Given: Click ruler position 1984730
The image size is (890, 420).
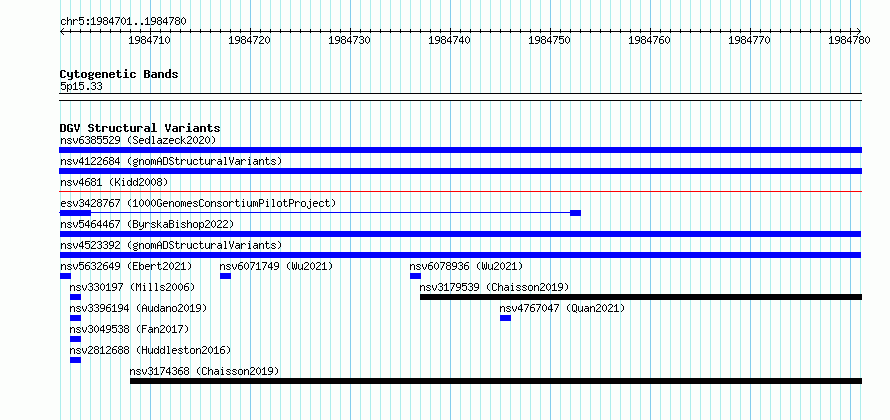Looking at the screenshot, I should point(350,40).
